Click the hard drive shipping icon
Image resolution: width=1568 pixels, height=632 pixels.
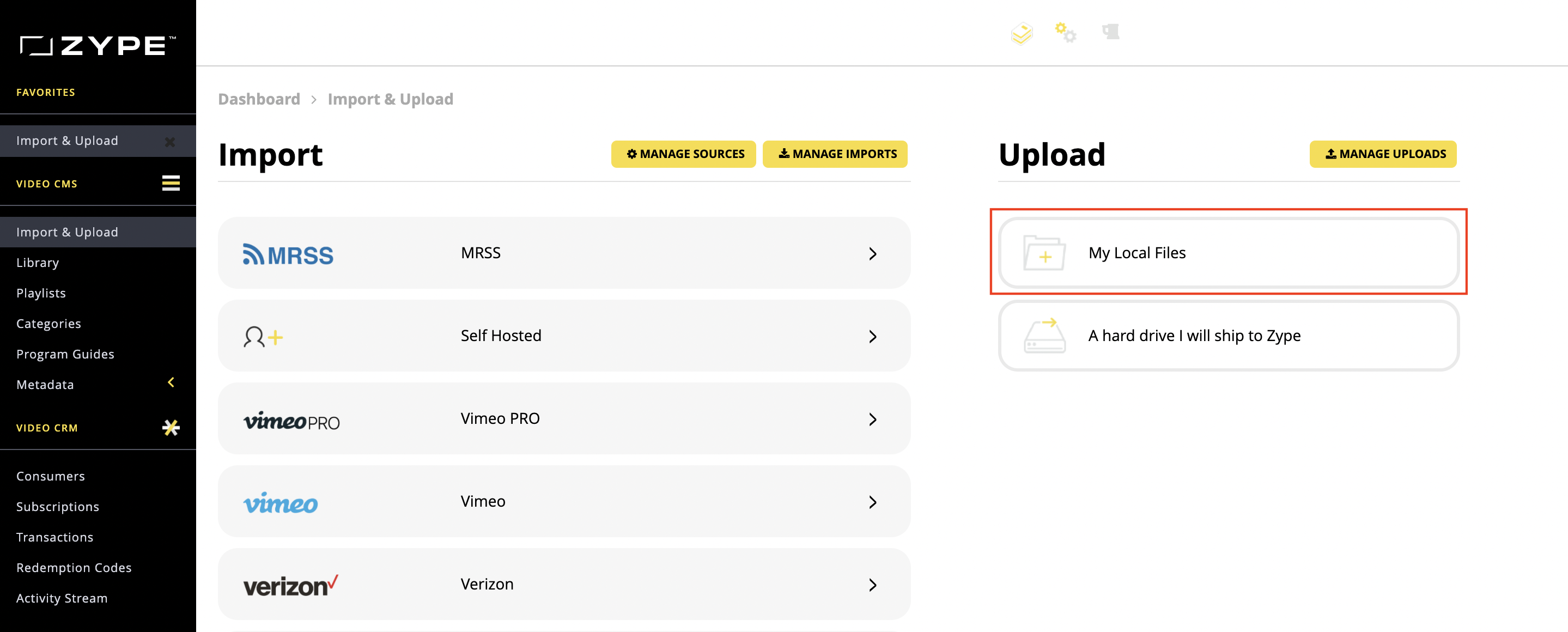1044,336
